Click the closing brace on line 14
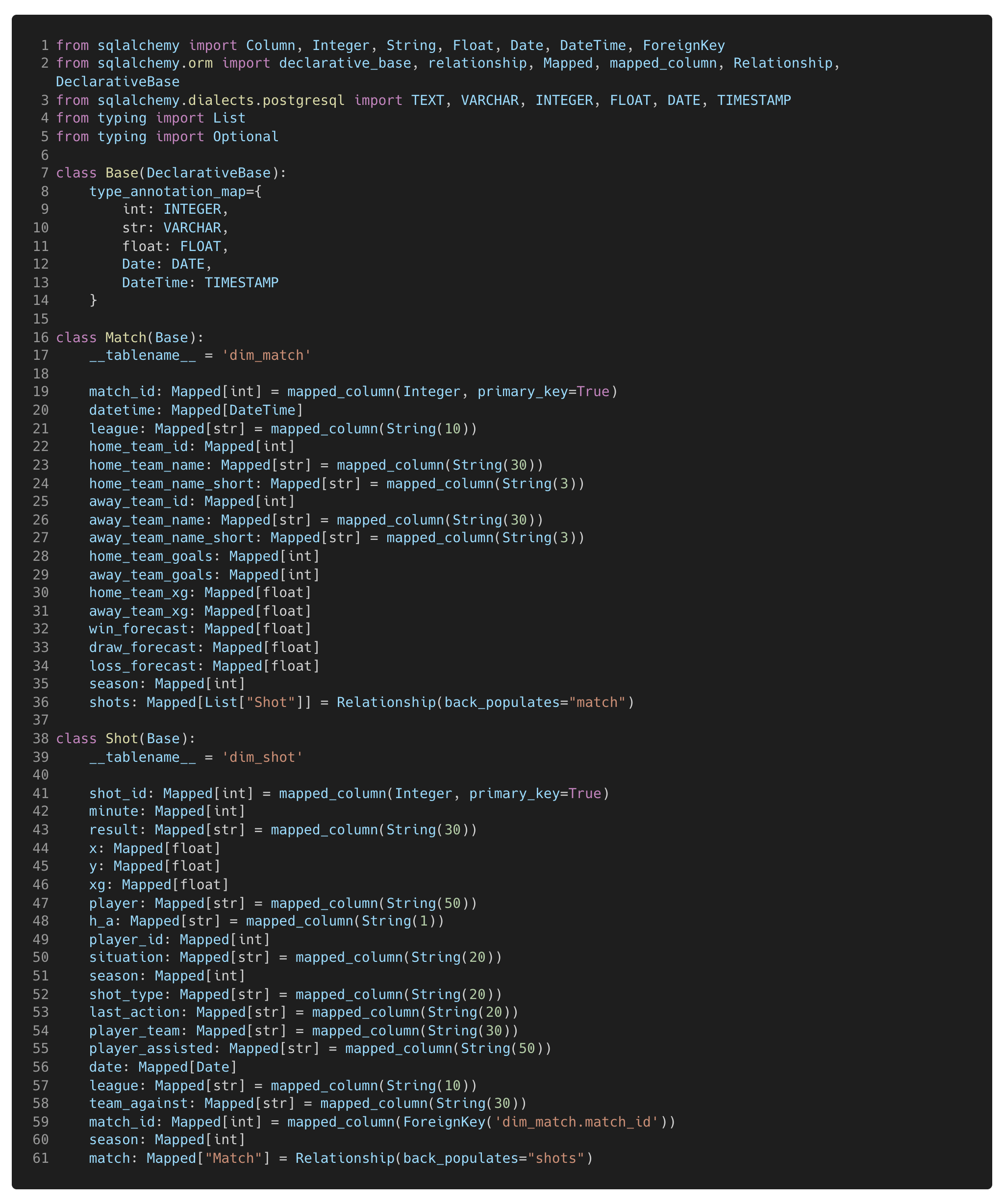Screen dimensions: 1004x1204 point(93,301)
